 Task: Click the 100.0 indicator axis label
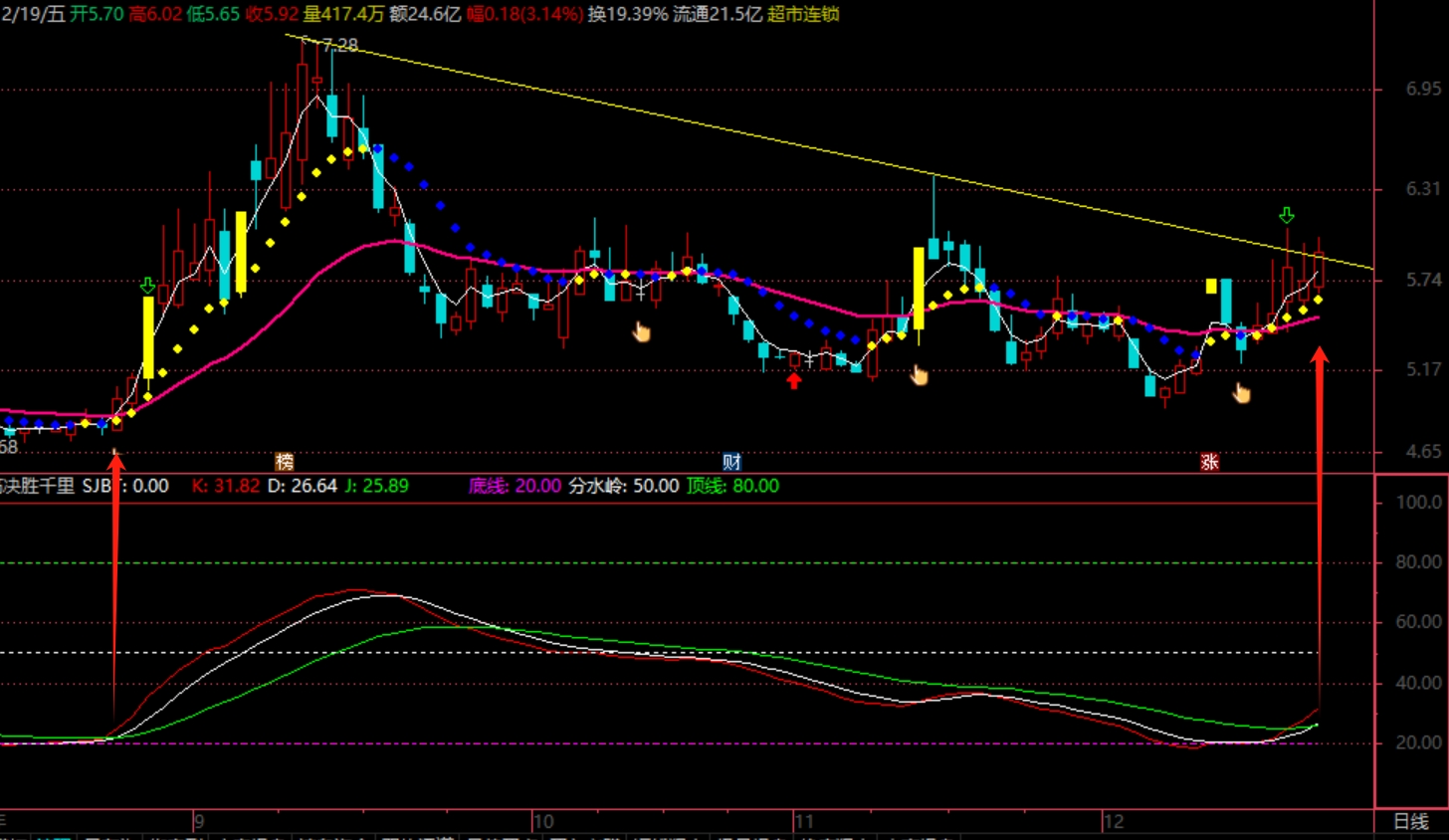1419,502
